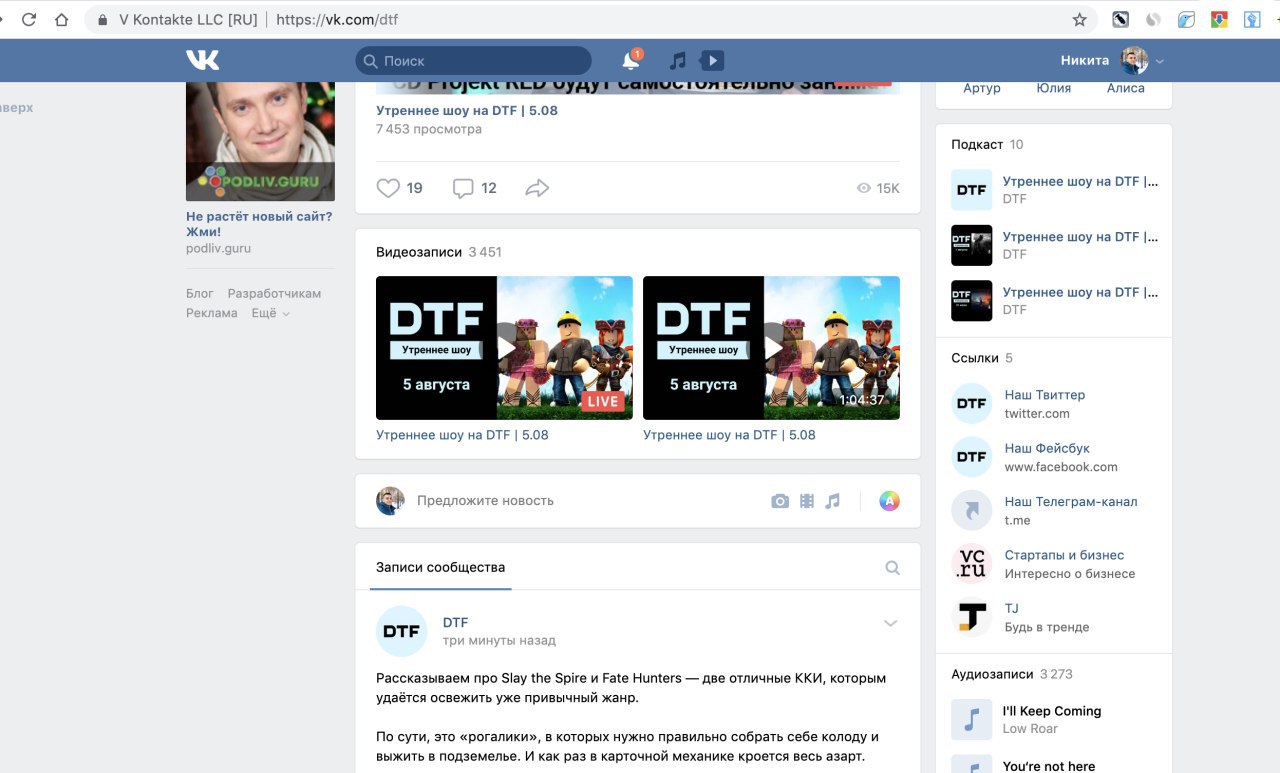
Task: Click the browser reload icon
Action: [x=29, y=19]
